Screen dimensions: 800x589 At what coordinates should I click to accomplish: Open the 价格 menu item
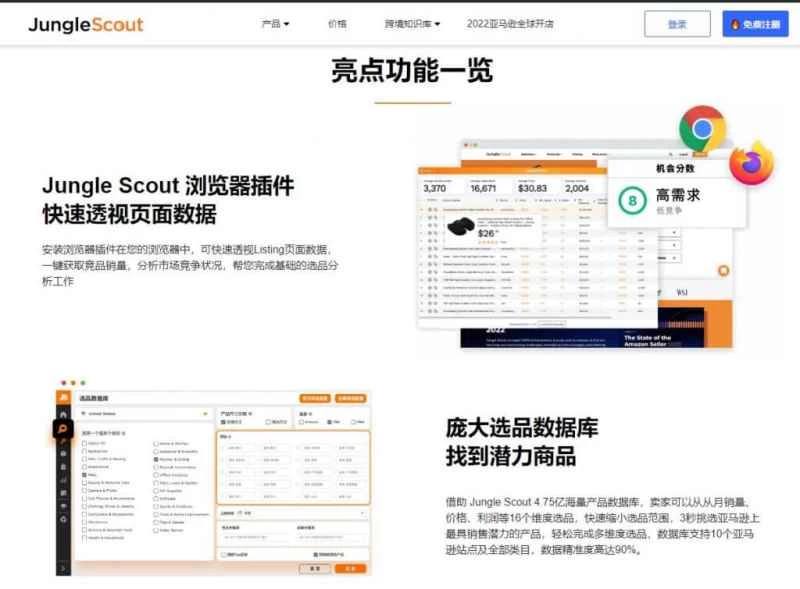pyautogui.click(x=337, y=24)
